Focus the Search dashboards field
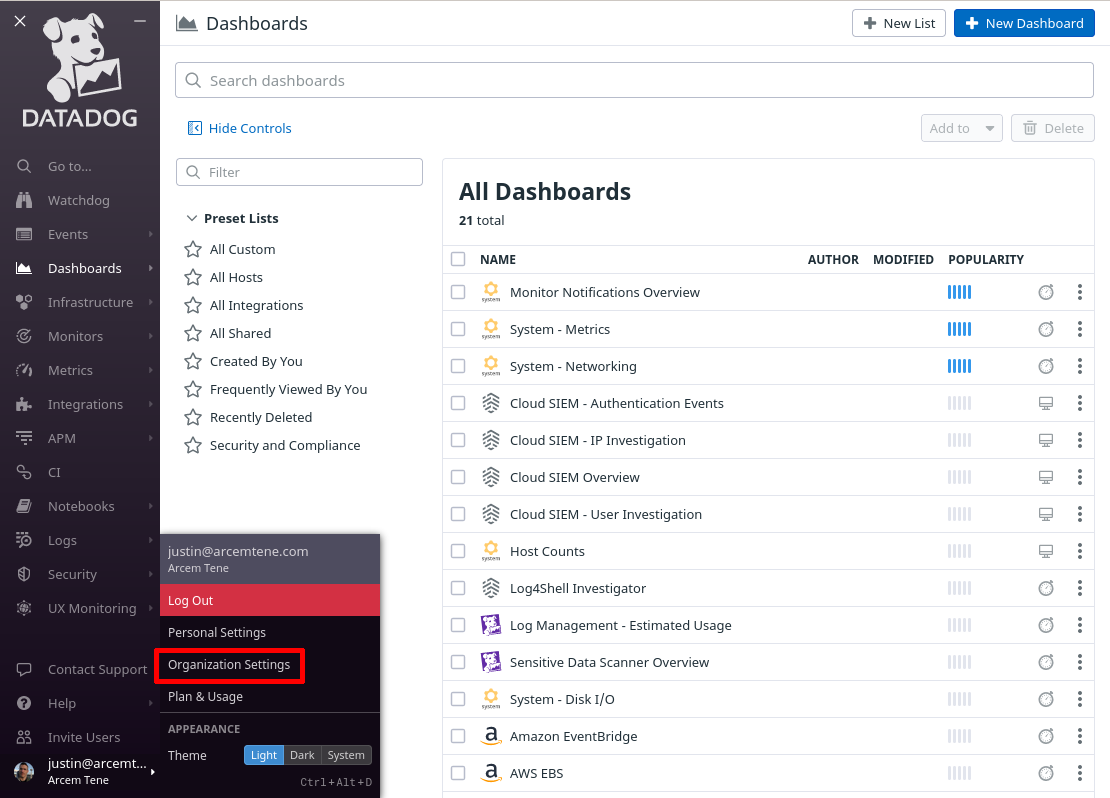Viewport: 1110px width, 798px height. tap(634, 81)
